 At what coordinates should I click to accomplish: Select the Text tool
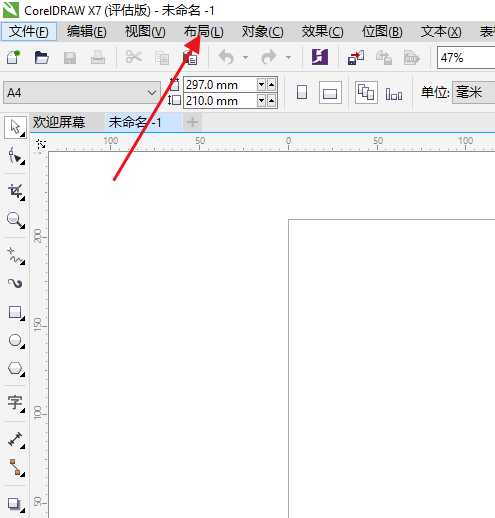pos(16,403)
